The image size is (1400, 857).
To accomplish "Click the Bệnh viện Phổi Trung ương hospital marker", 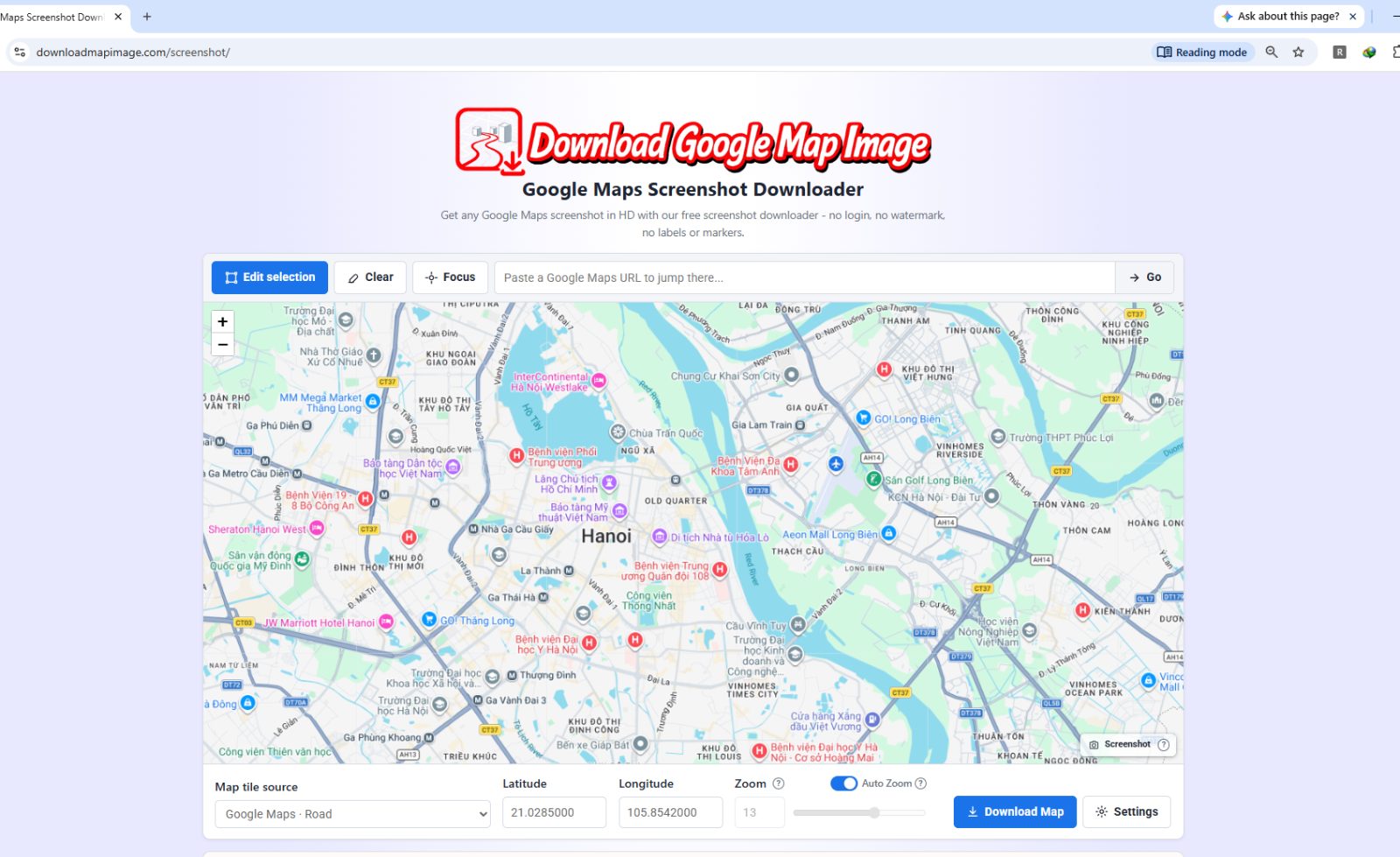I will pos(516,455).
